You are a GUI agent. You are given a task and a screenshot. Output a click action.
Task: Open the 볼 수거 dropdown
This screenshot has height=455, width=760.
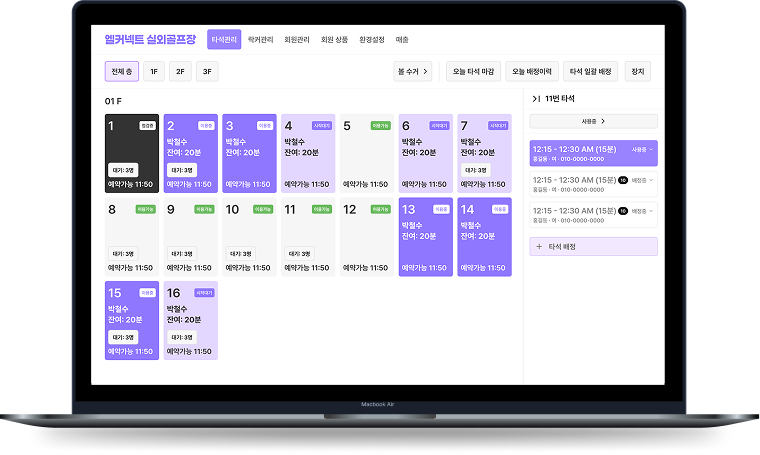[413, 71]
